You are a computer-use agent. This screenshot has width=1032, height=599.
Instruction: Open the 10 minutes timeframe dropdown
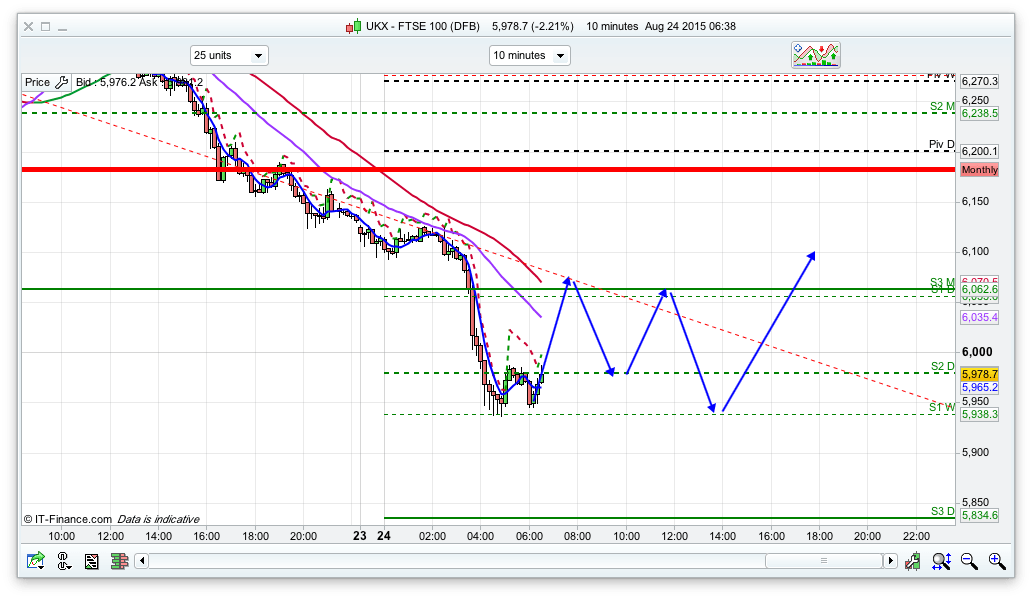(x=529, y=55)
